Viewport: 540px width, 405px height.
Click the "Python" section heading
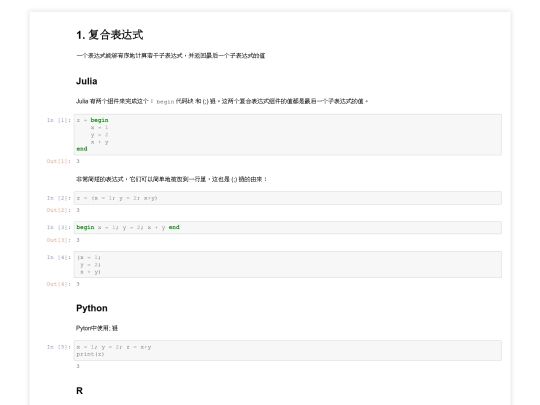click(92, 308)
